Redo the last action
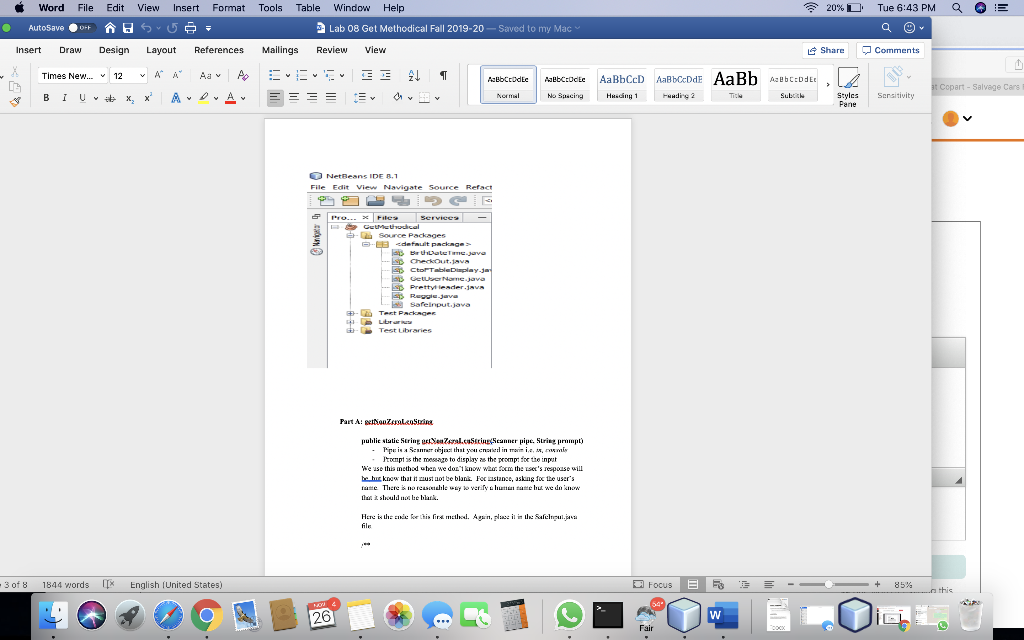 coord(172,28)
